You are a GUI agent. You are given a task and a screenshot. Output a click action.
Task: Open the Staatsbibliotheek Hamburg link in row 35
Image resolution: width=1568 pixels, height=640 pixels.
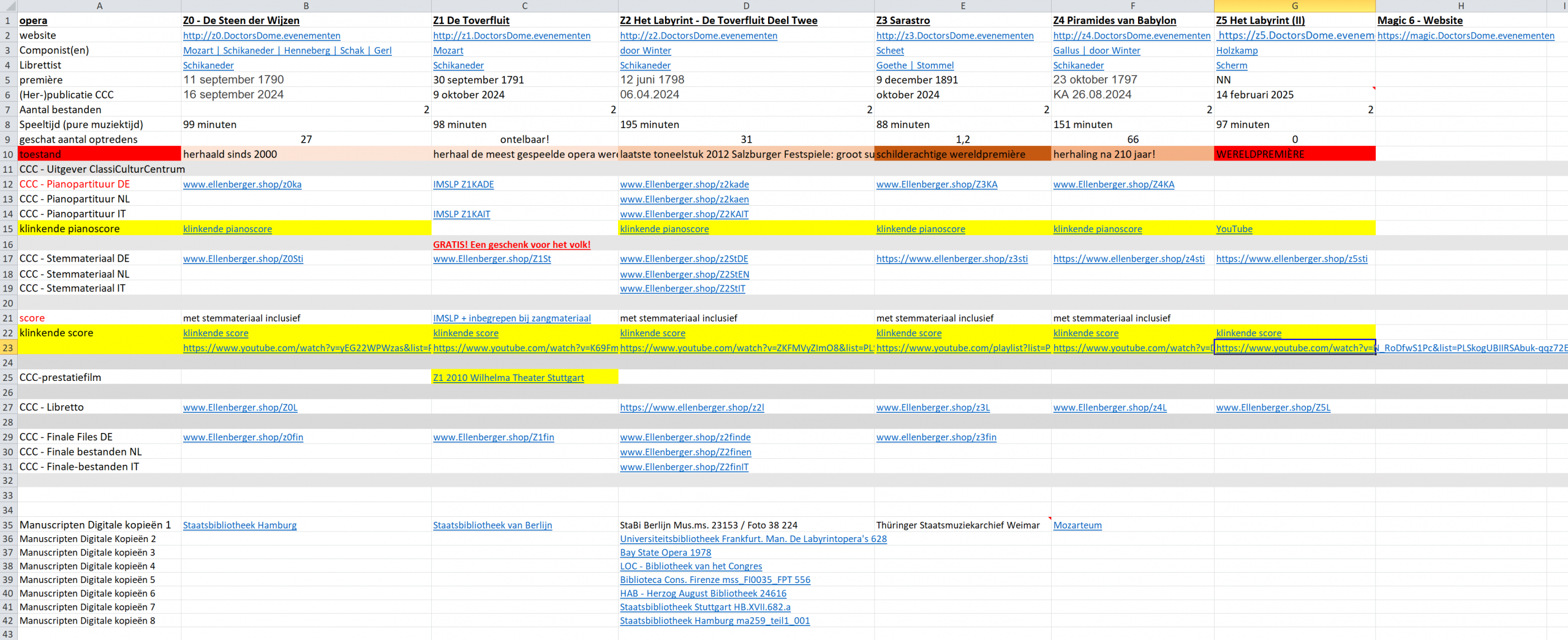(x=239, y=525)
